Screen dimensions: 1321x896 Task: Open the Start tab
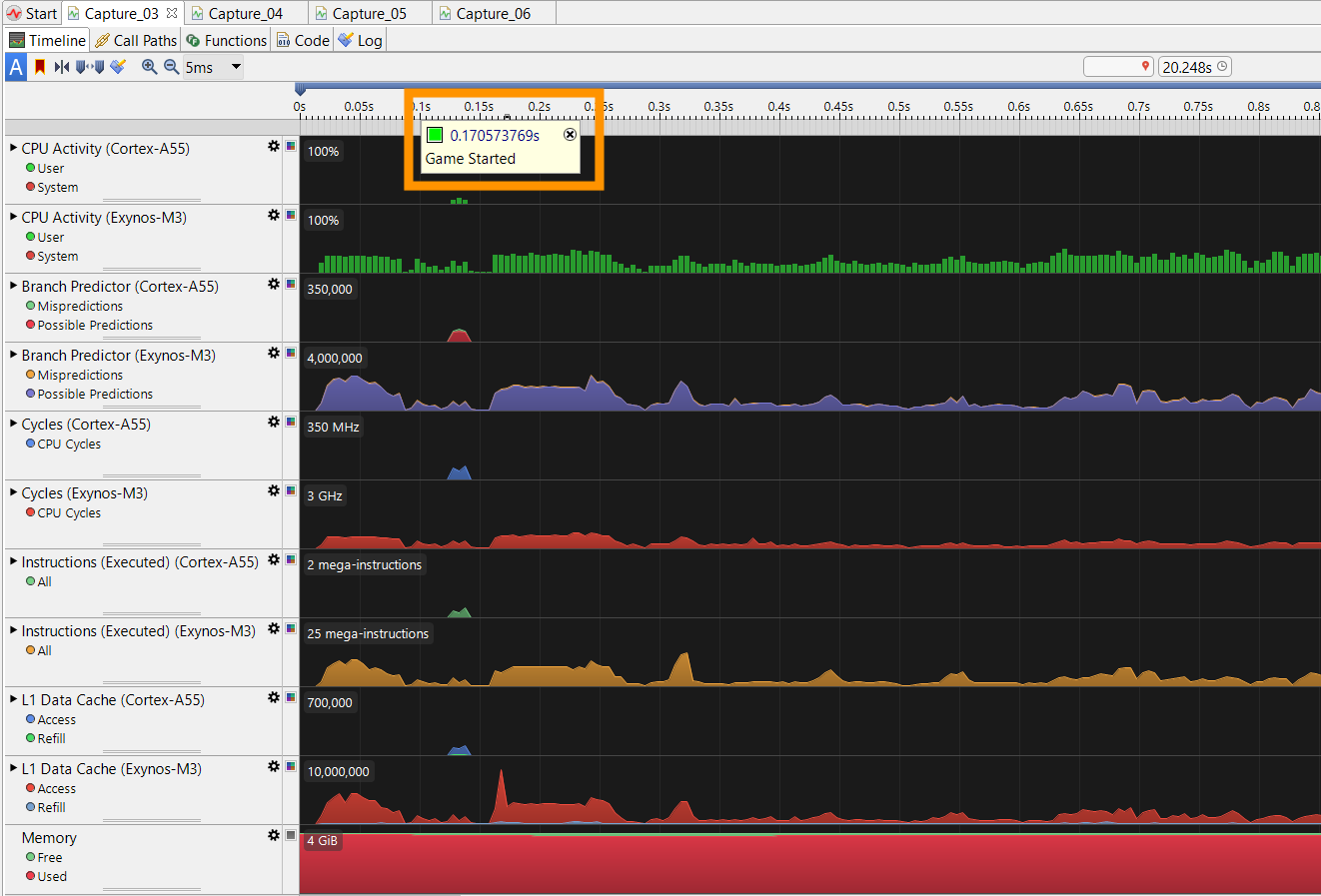(x=31, y=13)
